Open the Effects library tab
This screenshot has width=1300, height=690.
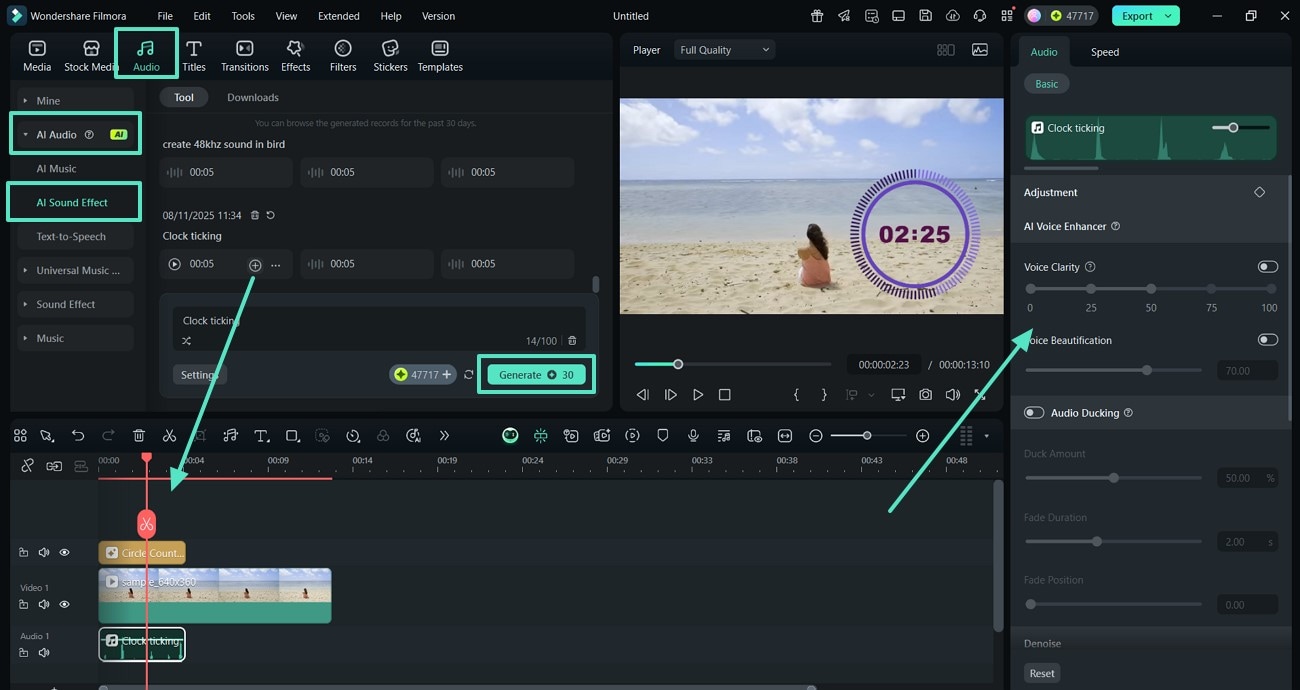295,56
